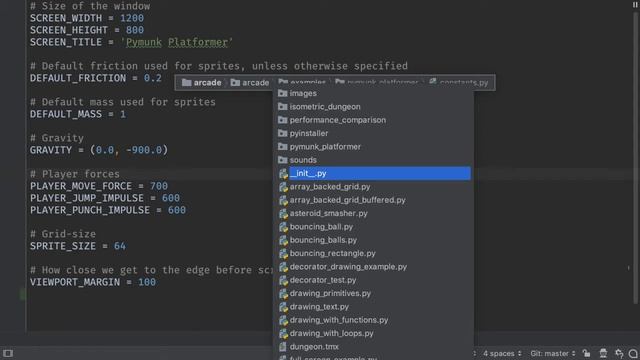This screenshot has height=360, width=640.
Task: Click the value 1200 on SCREEN_WIDTH line
Action: point(132,18)
